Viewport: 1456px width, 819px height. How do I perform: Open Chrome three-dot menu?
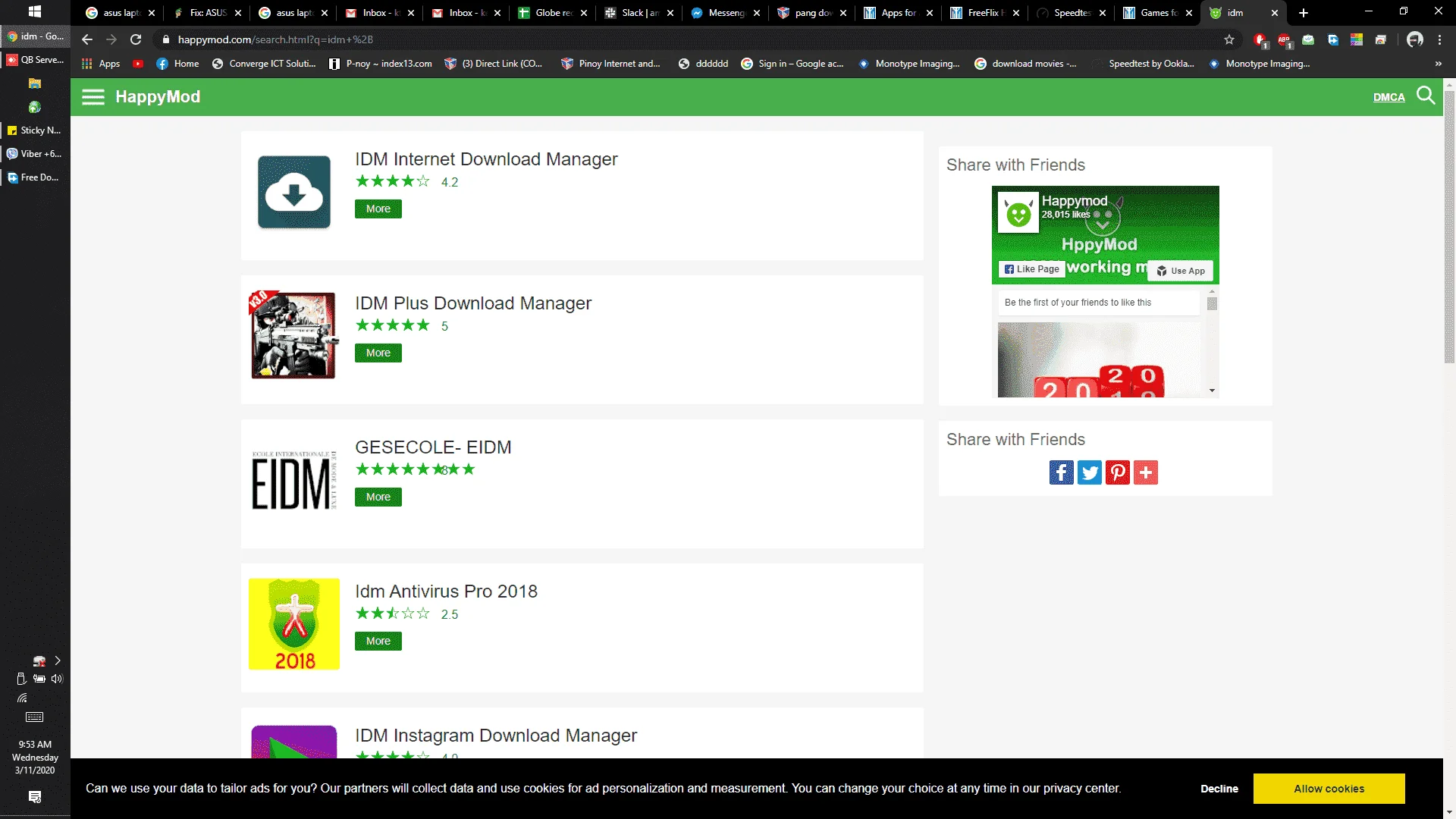point(1440,39)
